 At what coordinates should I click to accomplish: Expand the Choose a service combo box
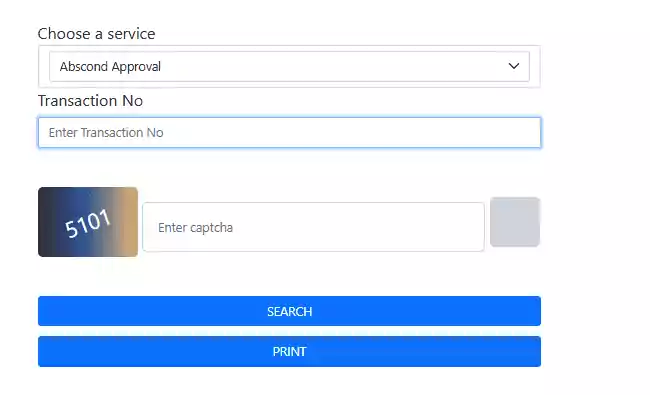289,66
